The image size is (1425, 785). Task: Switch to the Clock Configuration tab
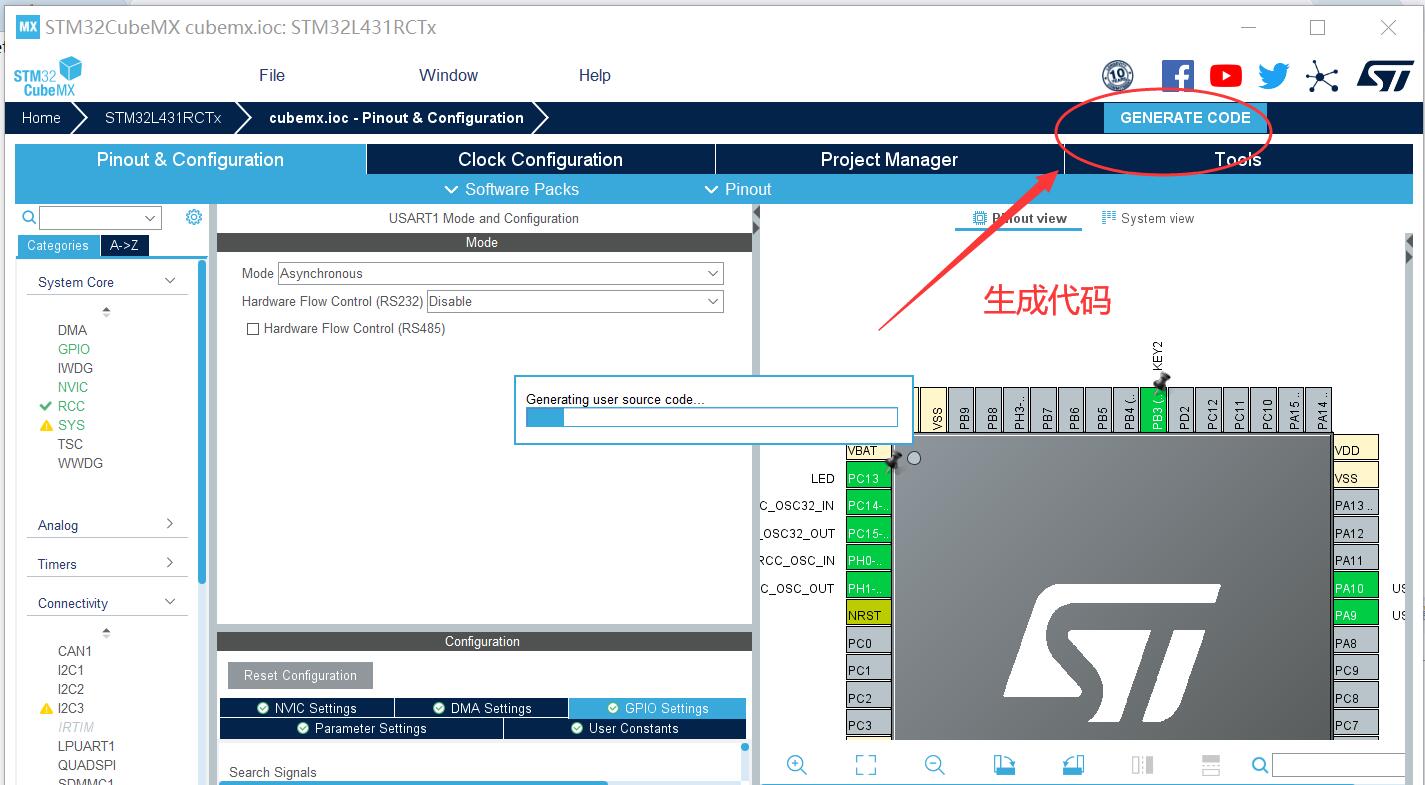coord(540,159)
